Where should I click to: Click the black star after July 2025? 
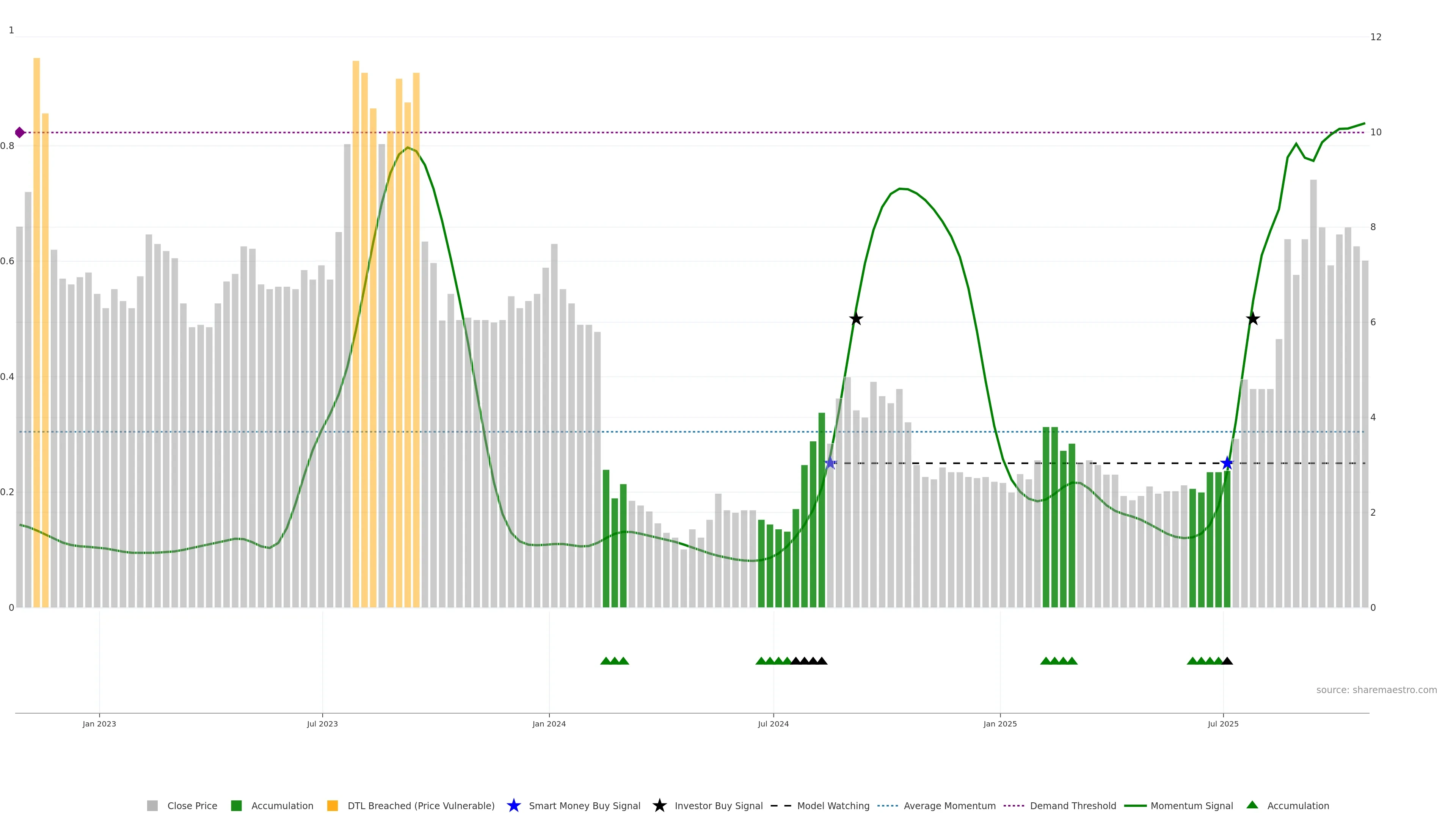(1252, 319)
